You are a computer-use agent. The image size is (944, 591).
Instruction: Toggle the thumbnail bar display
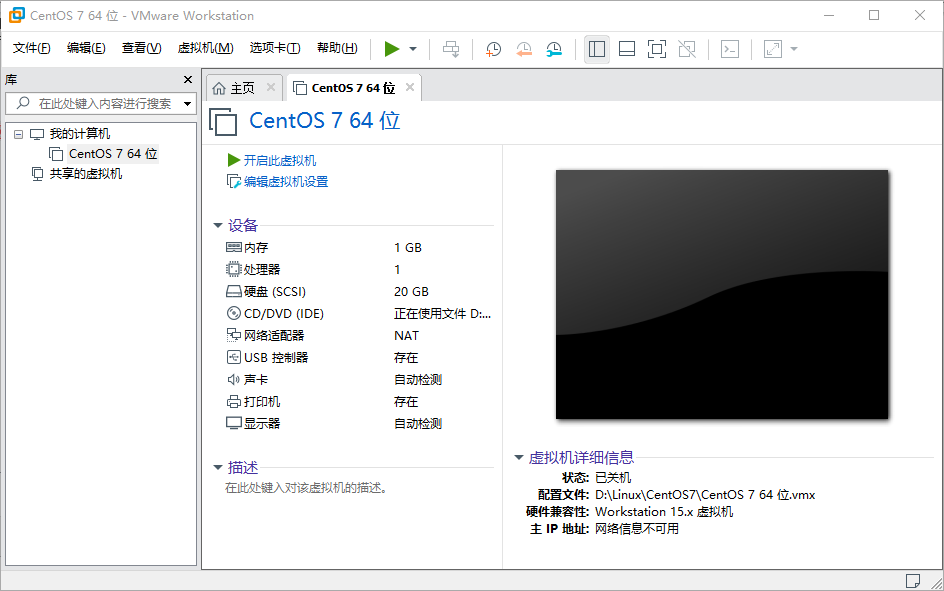tap(626, 48)
